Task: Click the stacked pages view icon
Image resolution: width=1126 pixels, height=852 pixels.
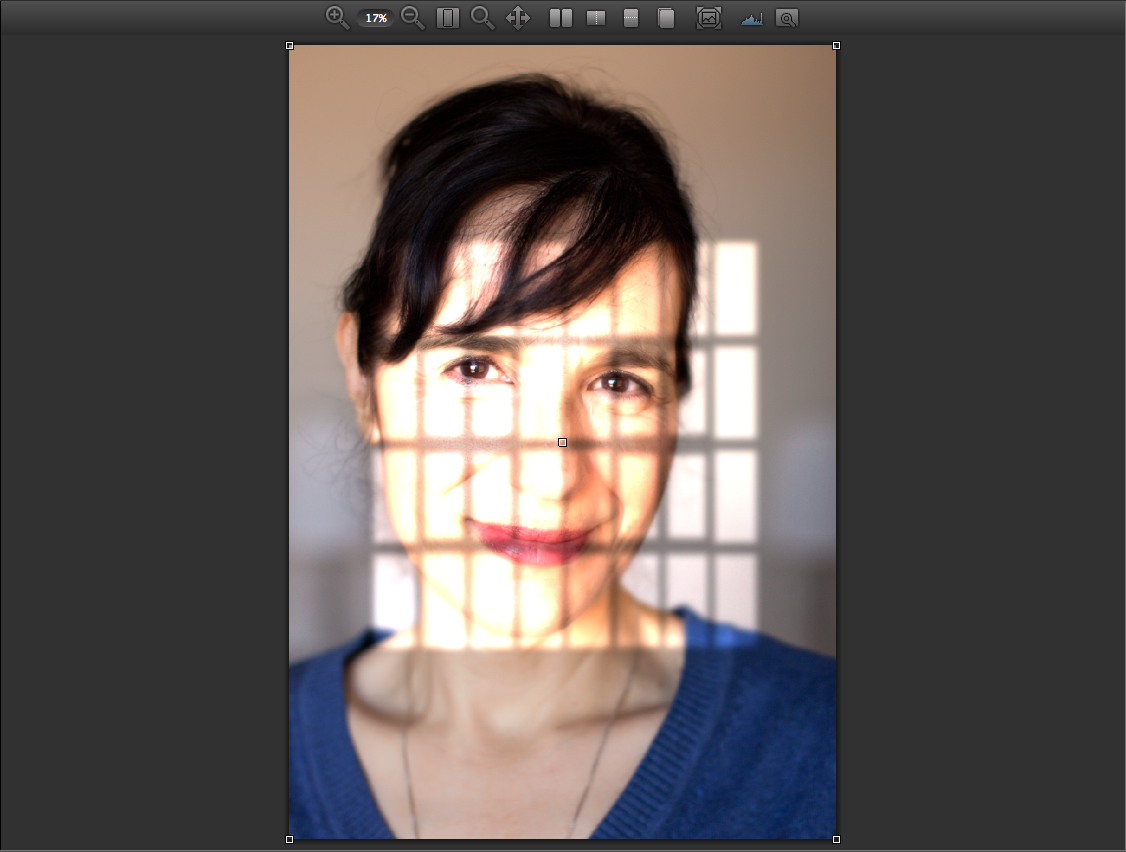Action: (666, 18)
